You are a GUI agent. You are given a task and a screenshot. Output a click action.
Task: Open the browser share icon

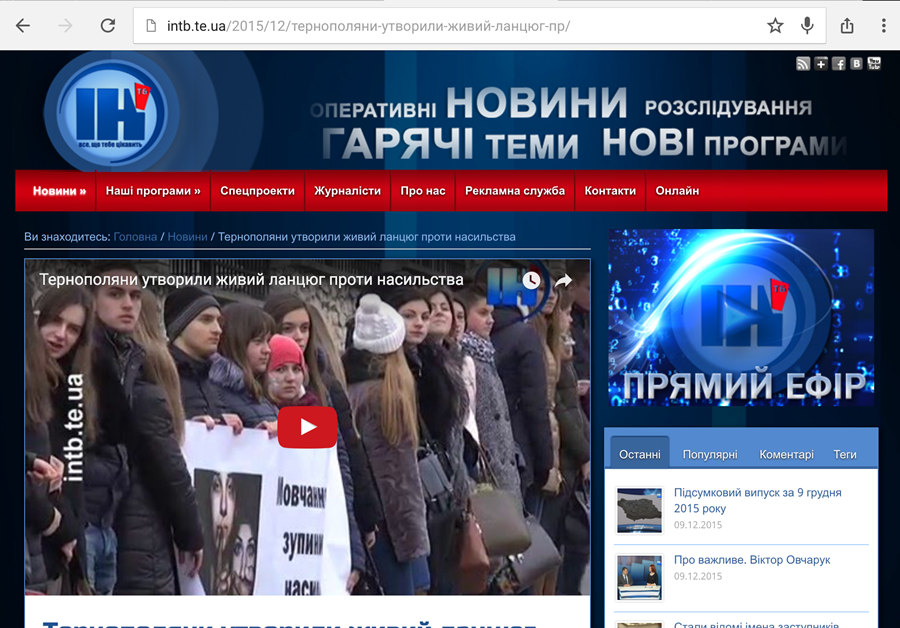click(x=847, y=26)
